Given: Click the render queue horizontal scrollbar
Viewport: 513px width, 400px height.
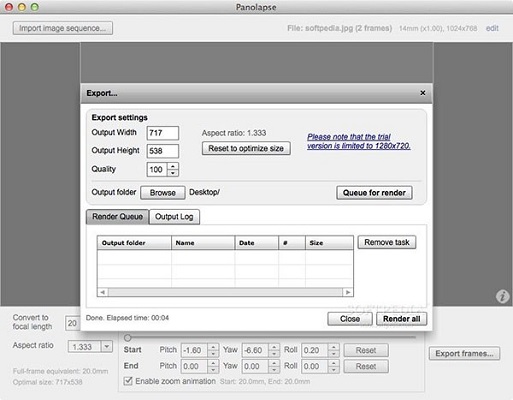Looking at the screenshot, I should click(225, 292).
